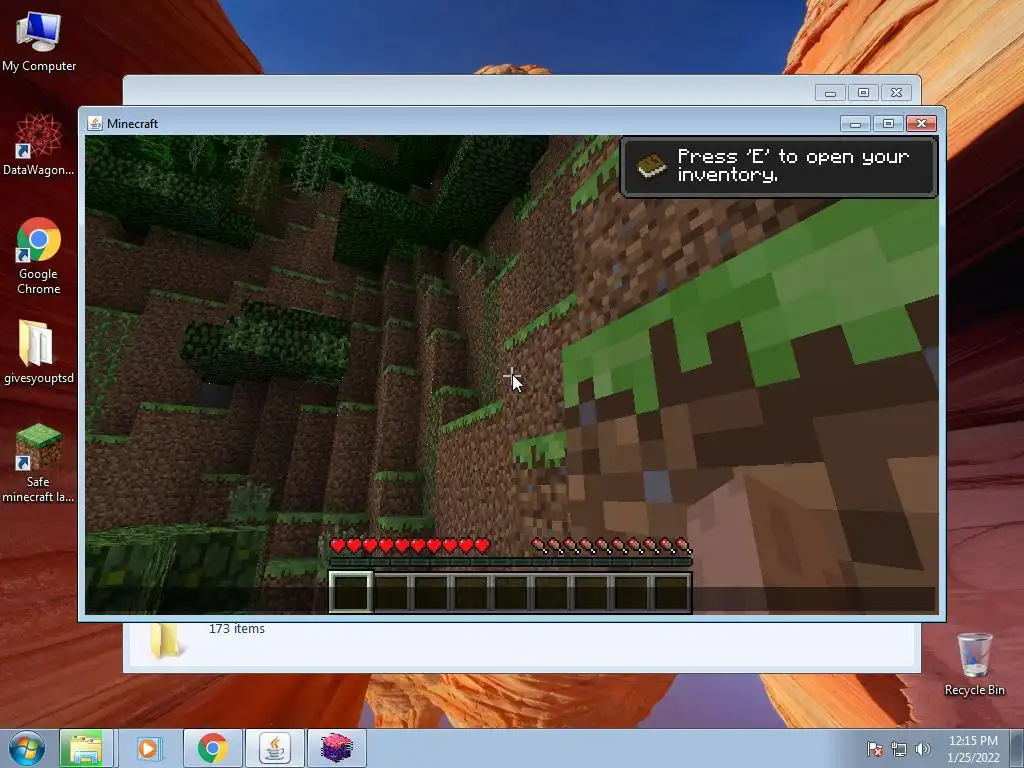1024x768 pixels.
Task: Open the volume speaker tray icon
Action: pyautogui.click(x=923, y=749)
